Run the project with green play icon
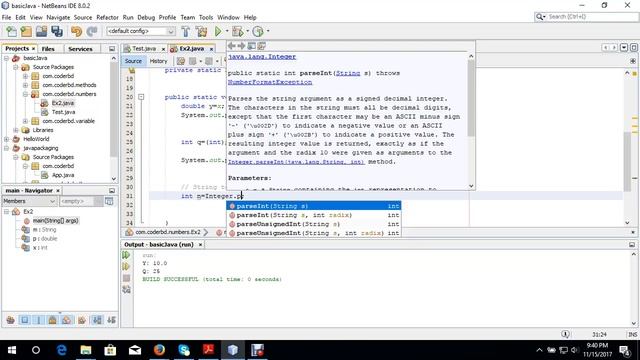The height and width of the screenshot is (360, 640). [x=218, y=31]
